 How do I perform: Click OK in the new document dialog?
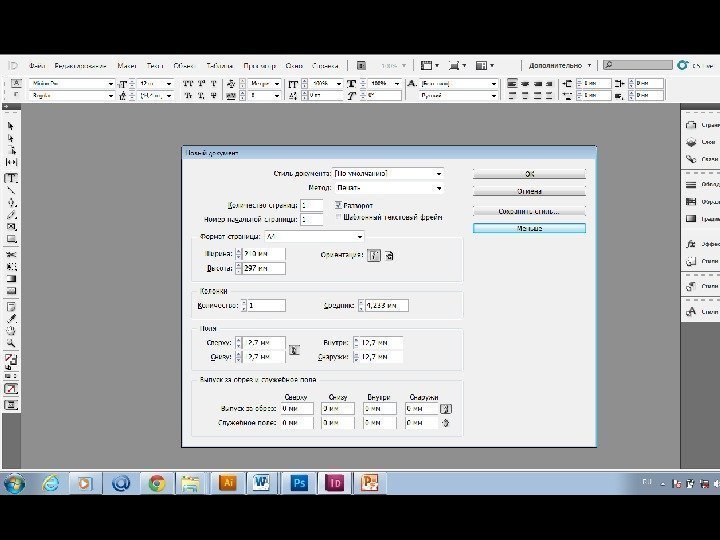pos(529,174)
